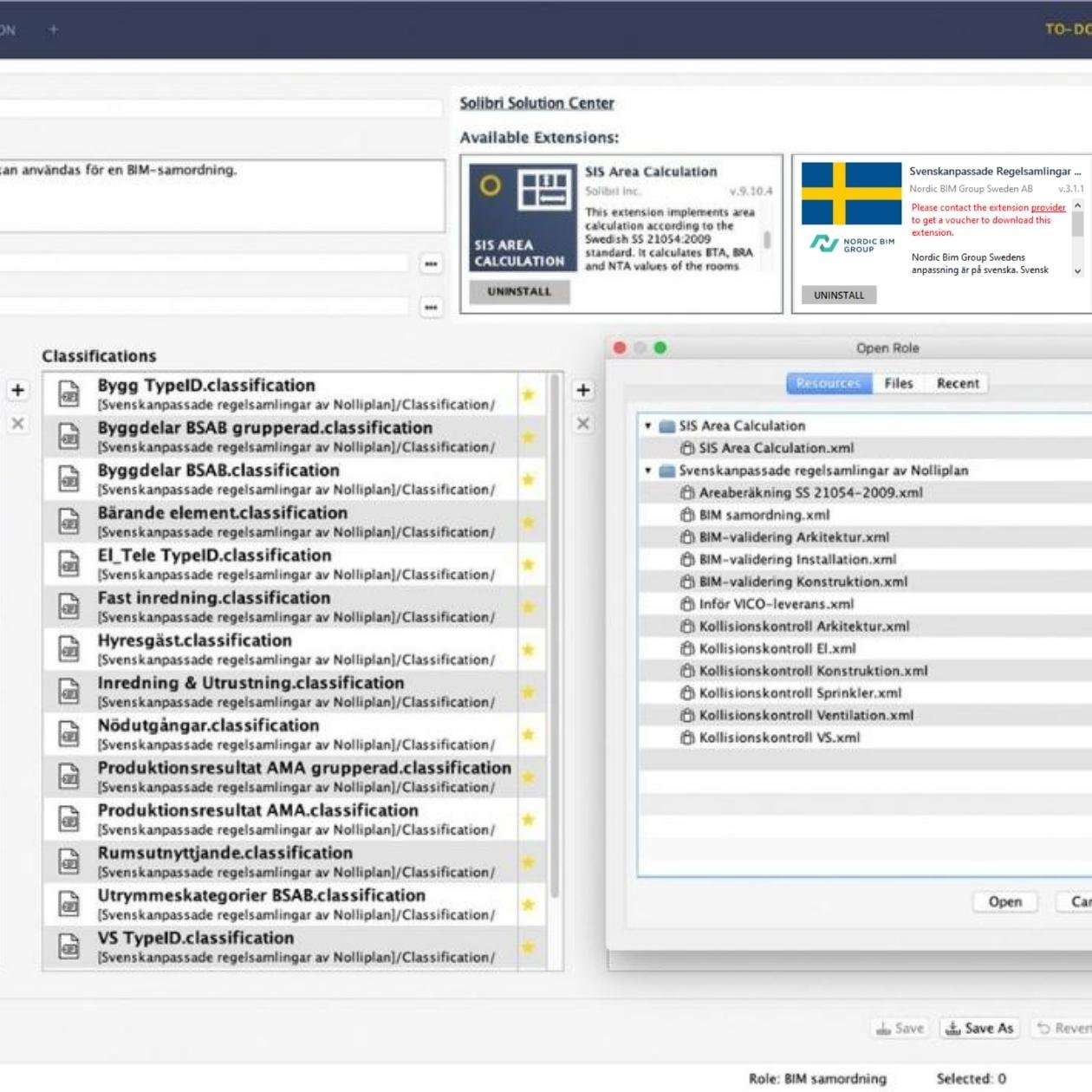This screenshot has width=1092, height=1092.
Task: Collapse the Svenskanpassade regelsamlingar av Nolliplan folder
Action: tap(647, 471)
